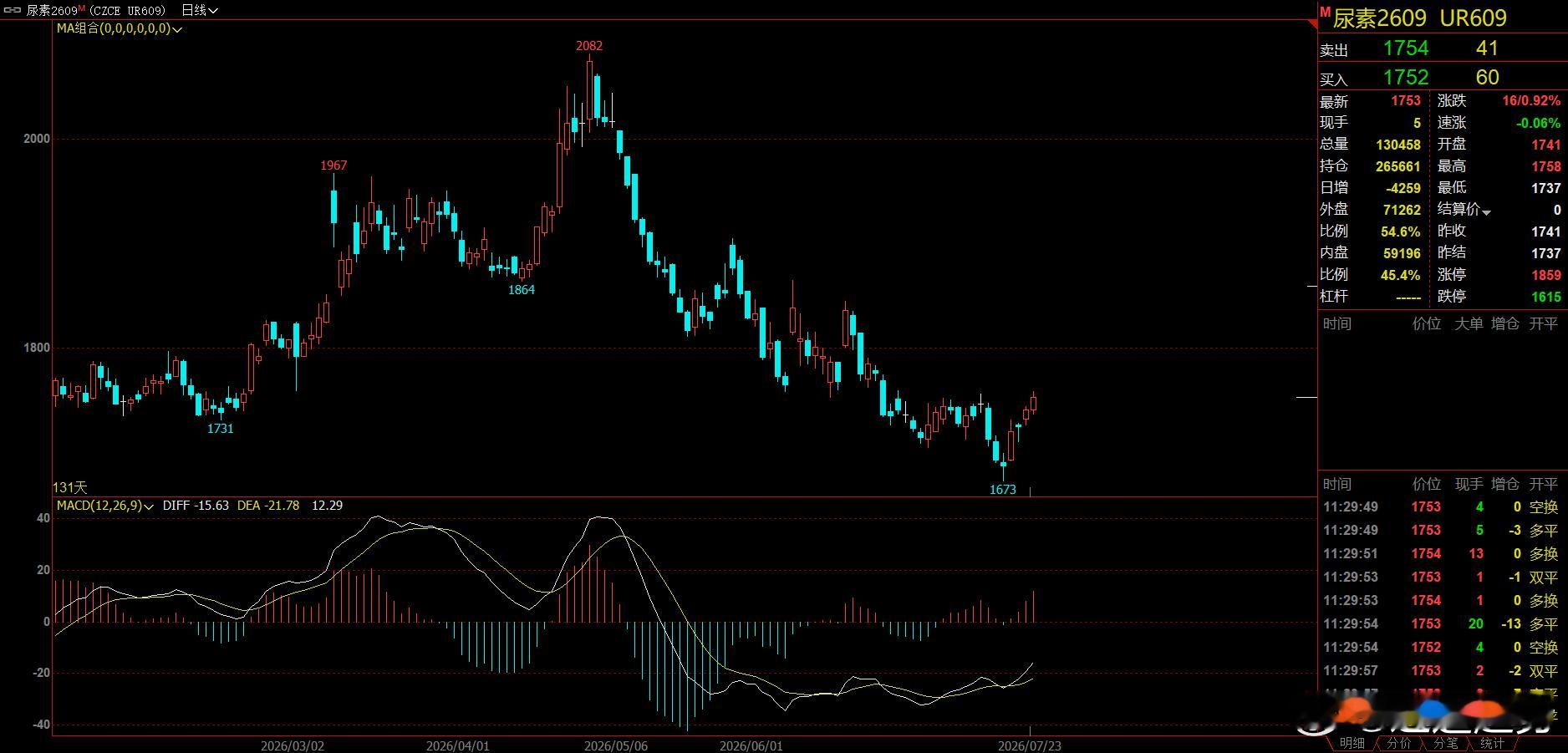Click the 持仓 value 265661
Image resolution: width=1568 pixels, height=753 pixels.
pyautogui.click(x=1398, y=166)
